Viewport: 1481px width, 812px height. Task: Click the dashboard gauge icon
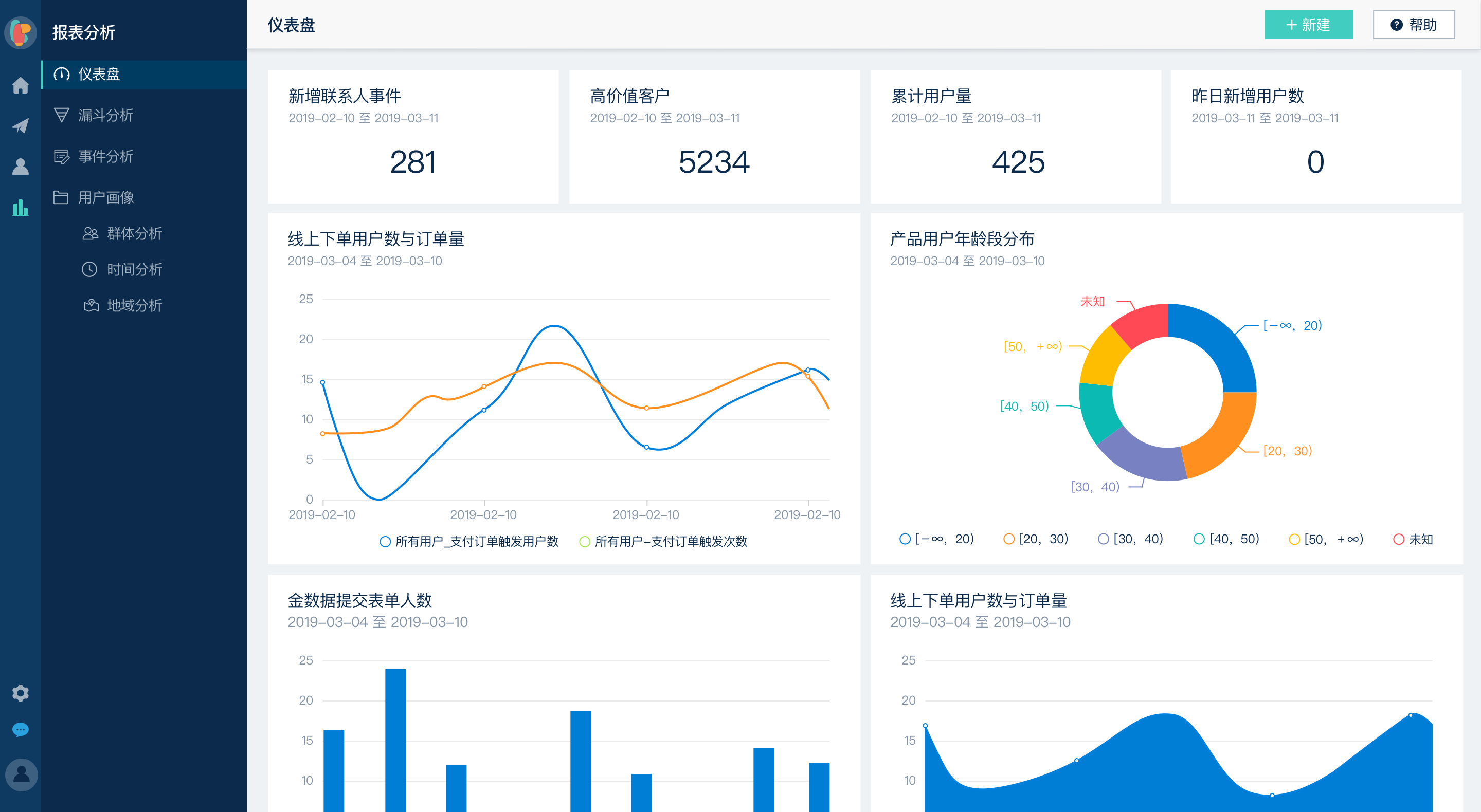click(x=62, y=74)
